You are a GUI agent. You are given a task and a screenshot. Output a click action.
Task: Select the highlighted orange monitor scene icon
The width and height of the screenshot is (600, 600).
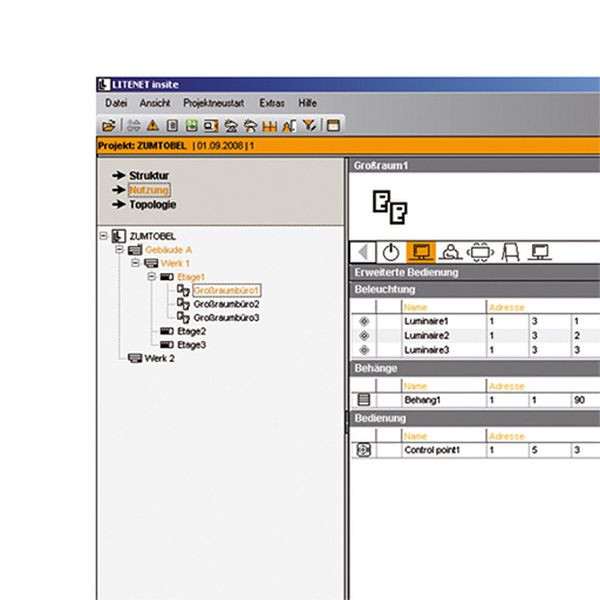coord(421,252)
